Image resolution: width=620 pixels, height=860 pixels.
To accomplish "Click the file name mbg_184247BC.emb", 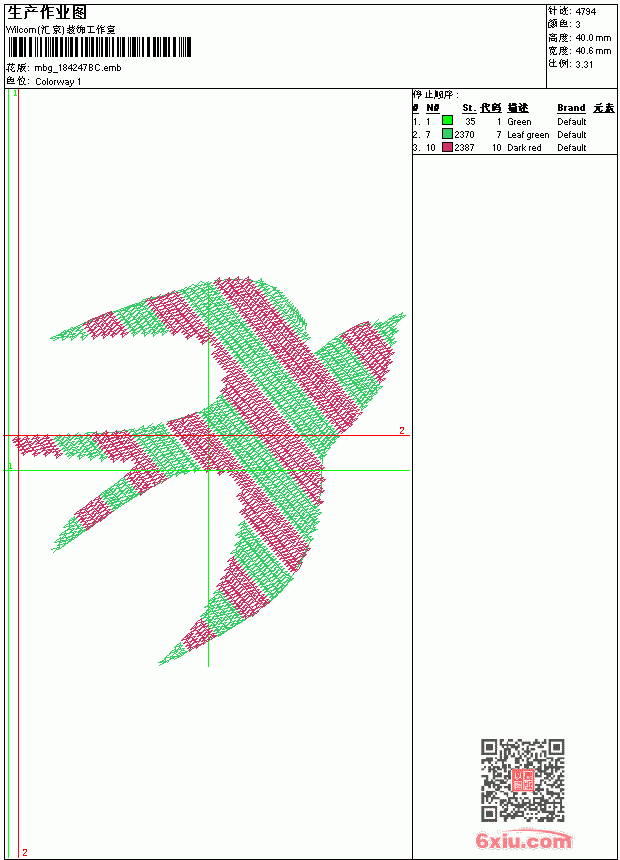I will [x=78, y=68].
